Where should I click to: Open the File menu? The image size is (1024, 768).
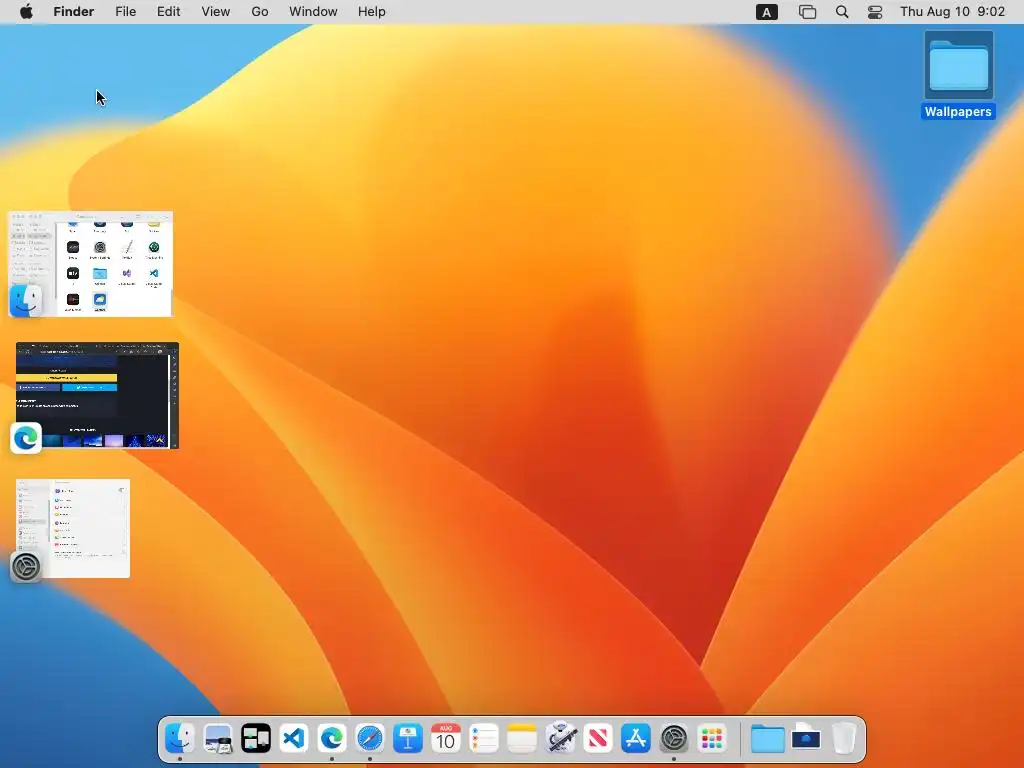click(x=125, y=12)
